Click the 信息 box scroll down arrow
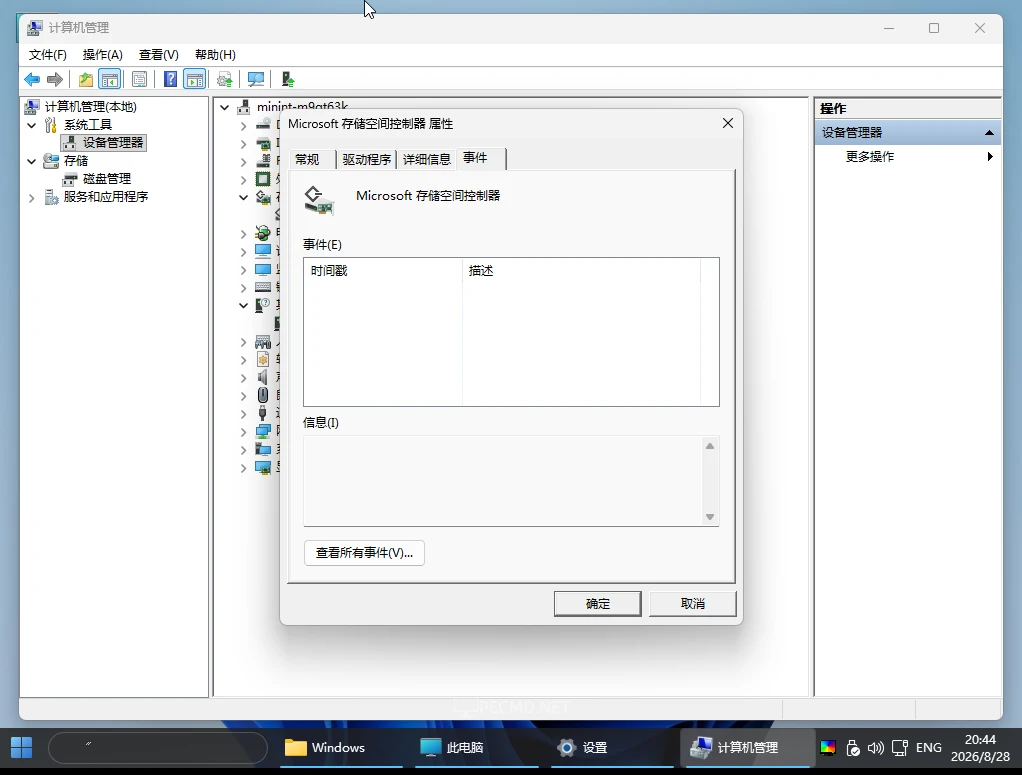1022x775 pixels. (x=710, y=517)
